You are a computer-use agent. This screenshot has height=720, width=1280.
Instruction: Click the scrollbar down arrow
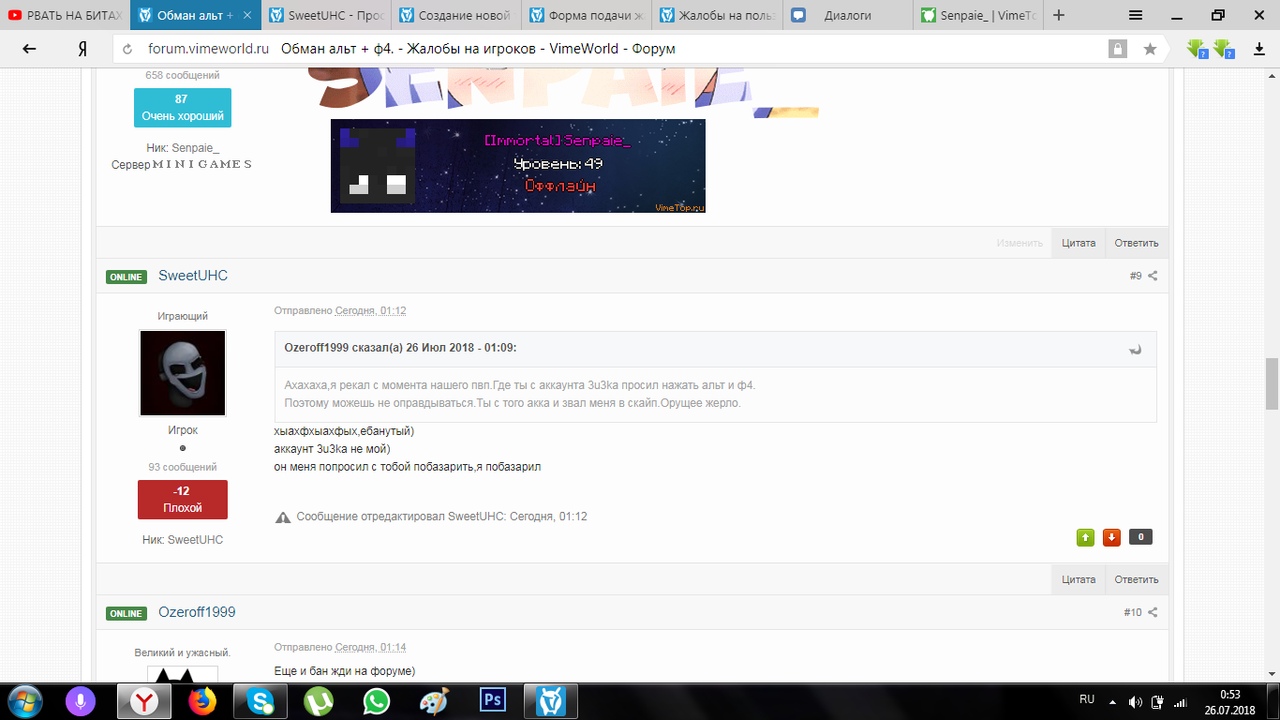[x=1272, y=673]
